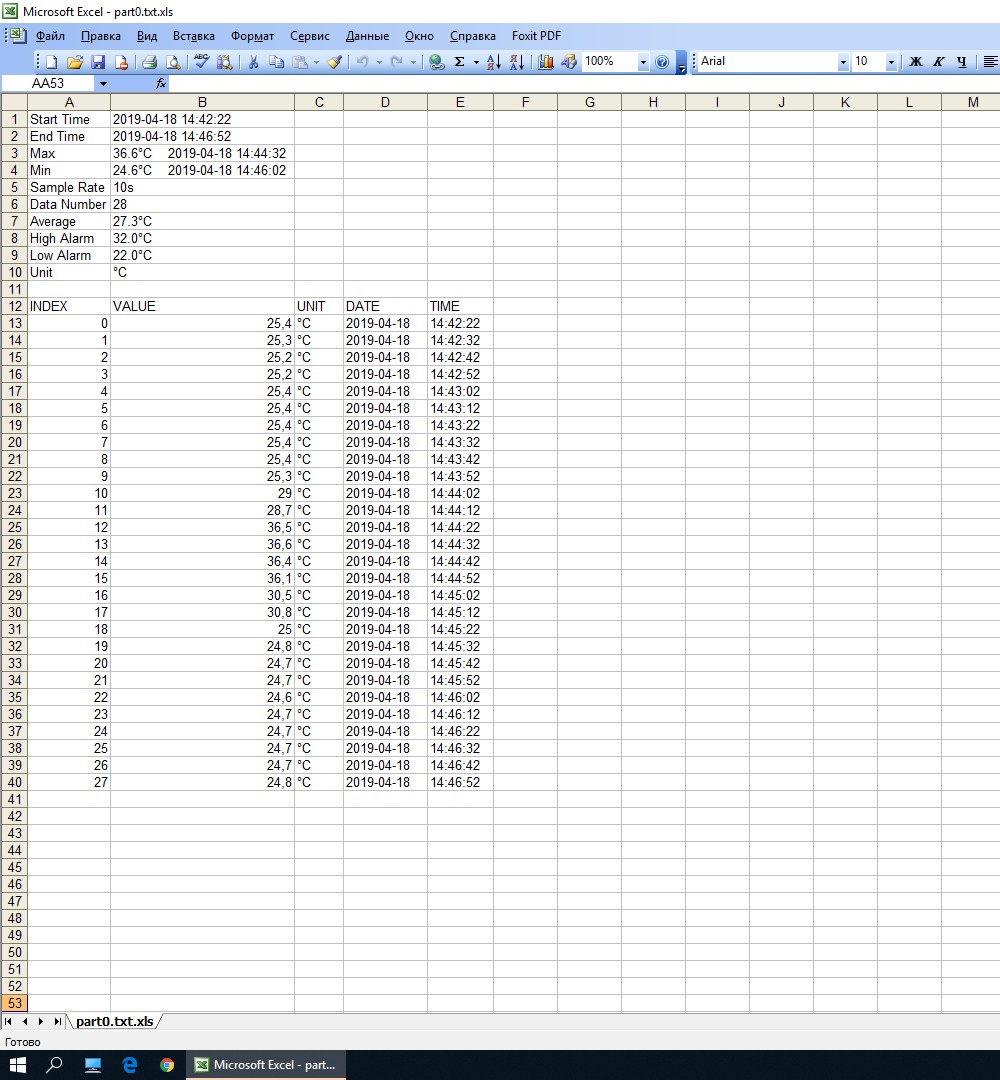The width and height of the screenshot is (1000, 1080).
Task: Open the Правка menu
Action: 101,36
